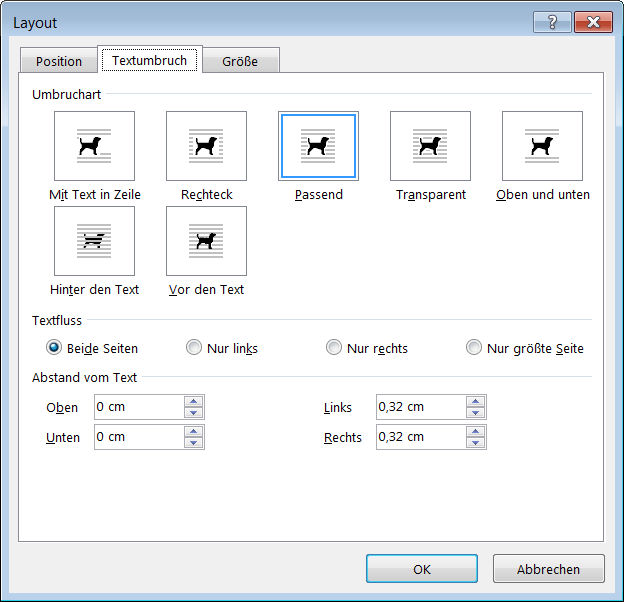Open the Textumbruch tab
This screenshot has height=602, width=624.
click(x=150, y=60)
